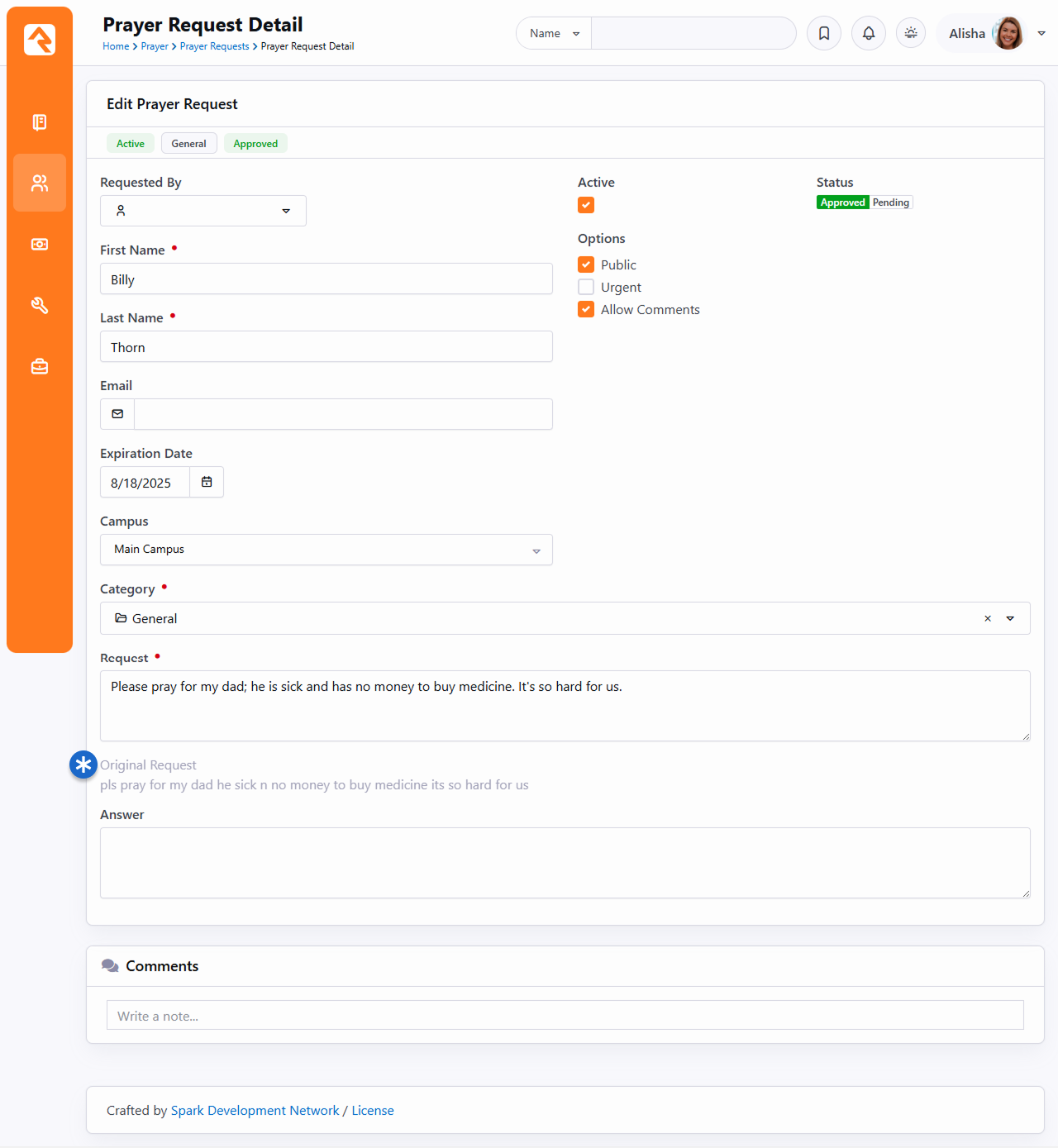Uncheck the Active checkbox
The width and height of the screenshot is (1058, 1148).
tap(586, 205)
